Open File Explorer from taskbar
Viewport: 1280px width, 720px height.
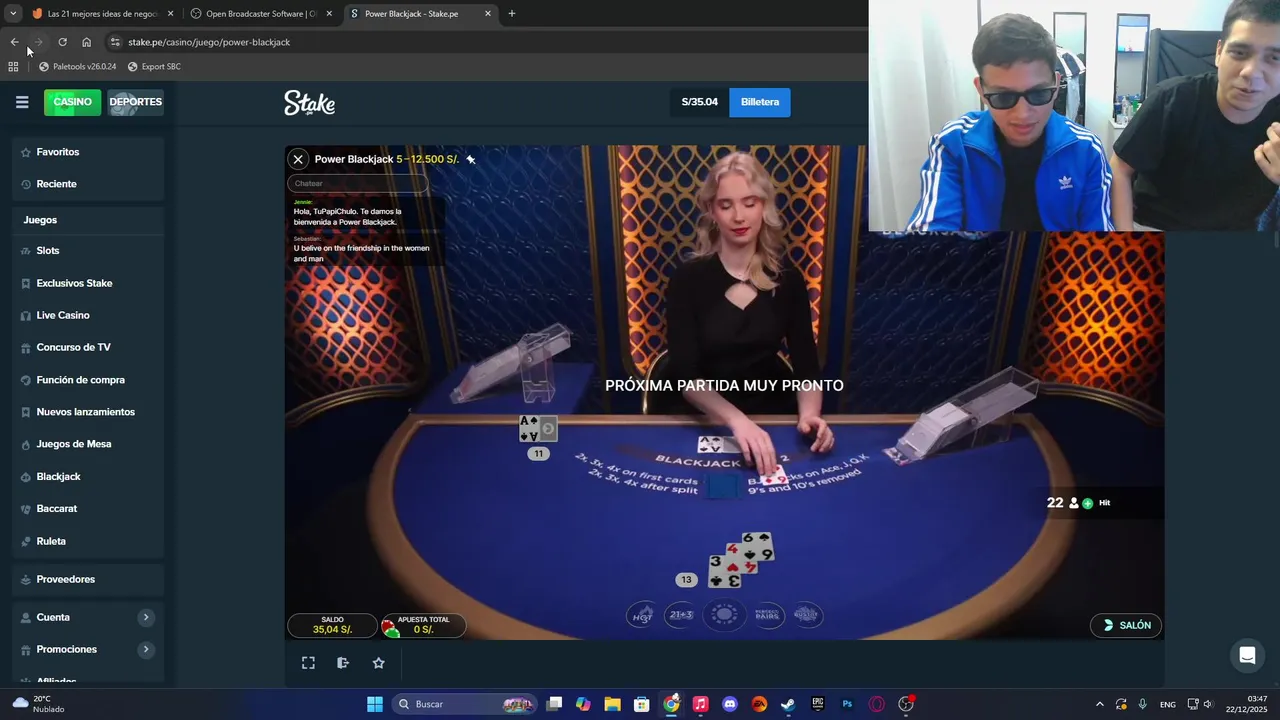tap(613, 704)
